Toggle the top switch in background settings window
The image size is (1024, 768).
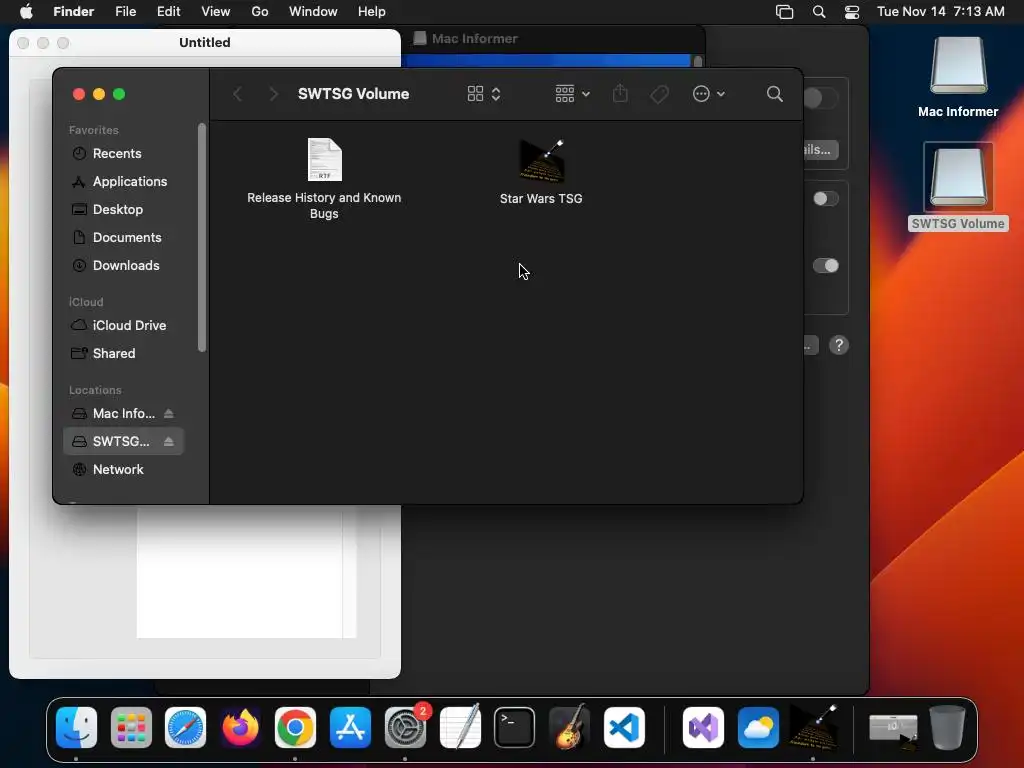pos(820,99)
